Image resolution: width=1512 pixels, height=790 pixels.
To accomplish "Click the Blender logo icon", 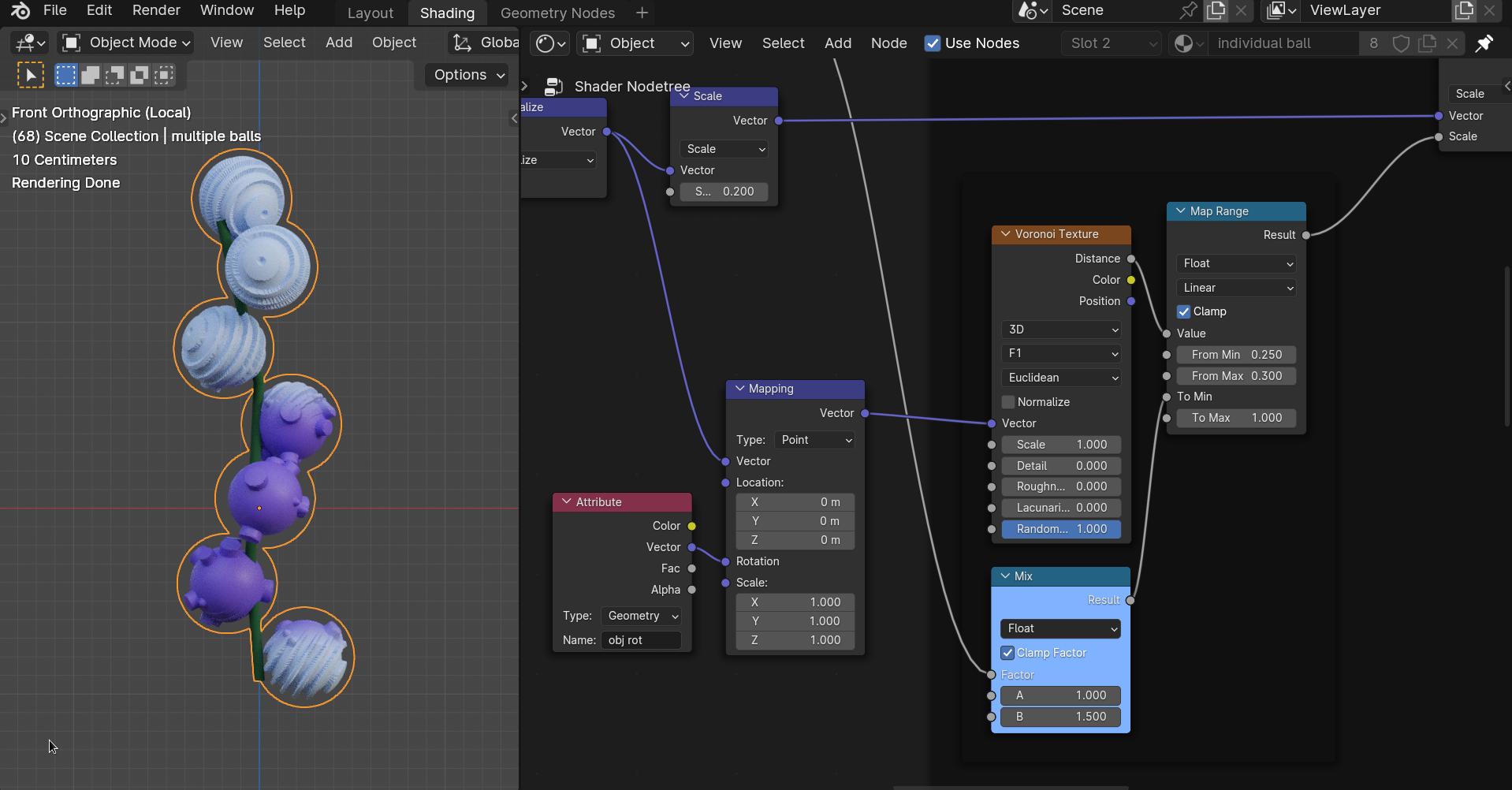I will [x=20, y=10].
